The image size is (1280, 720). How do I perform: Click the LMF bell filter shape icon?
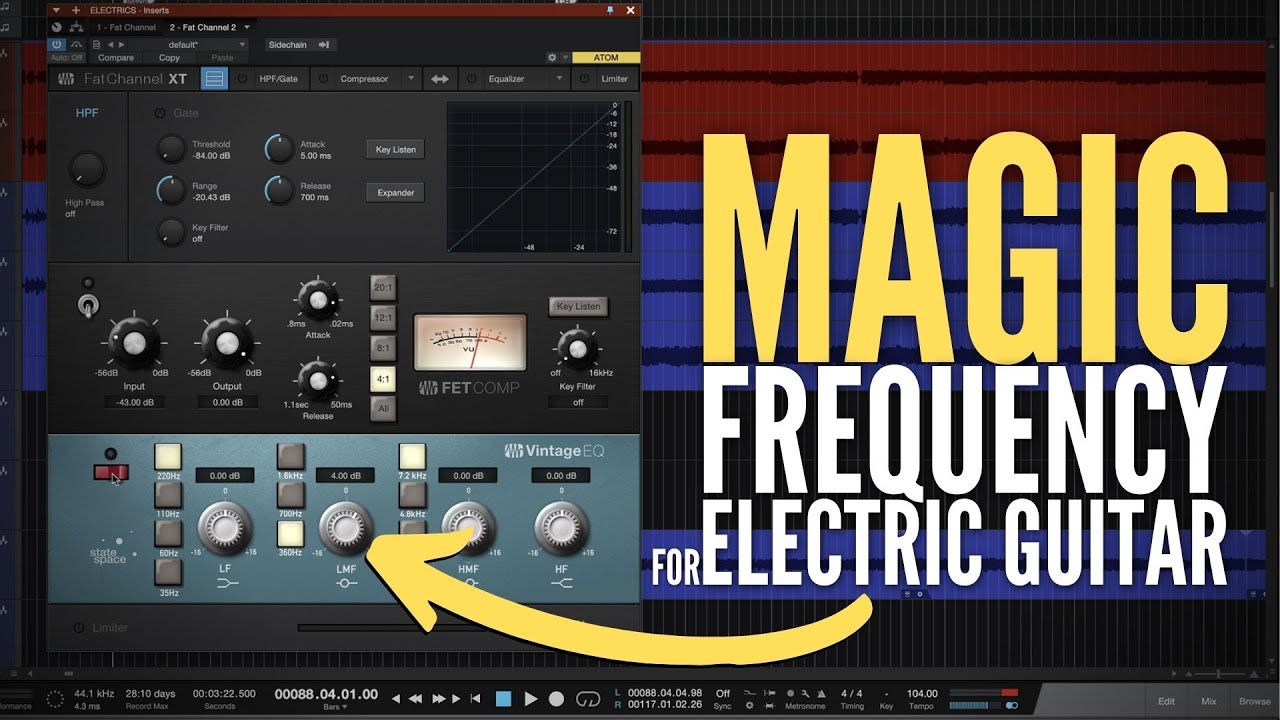346,582
